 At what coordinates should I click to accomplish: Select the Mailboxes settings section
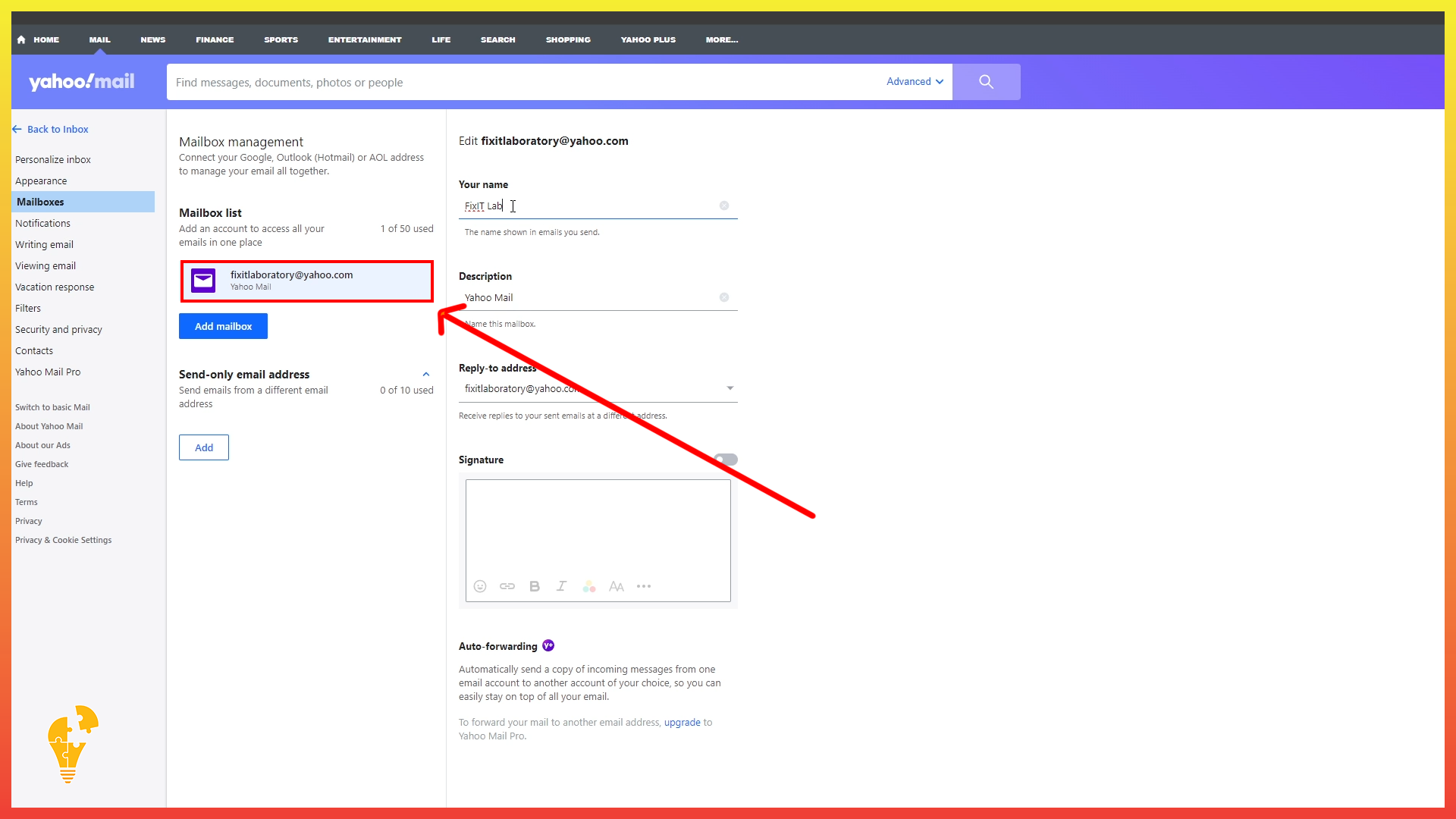point(83,202)
